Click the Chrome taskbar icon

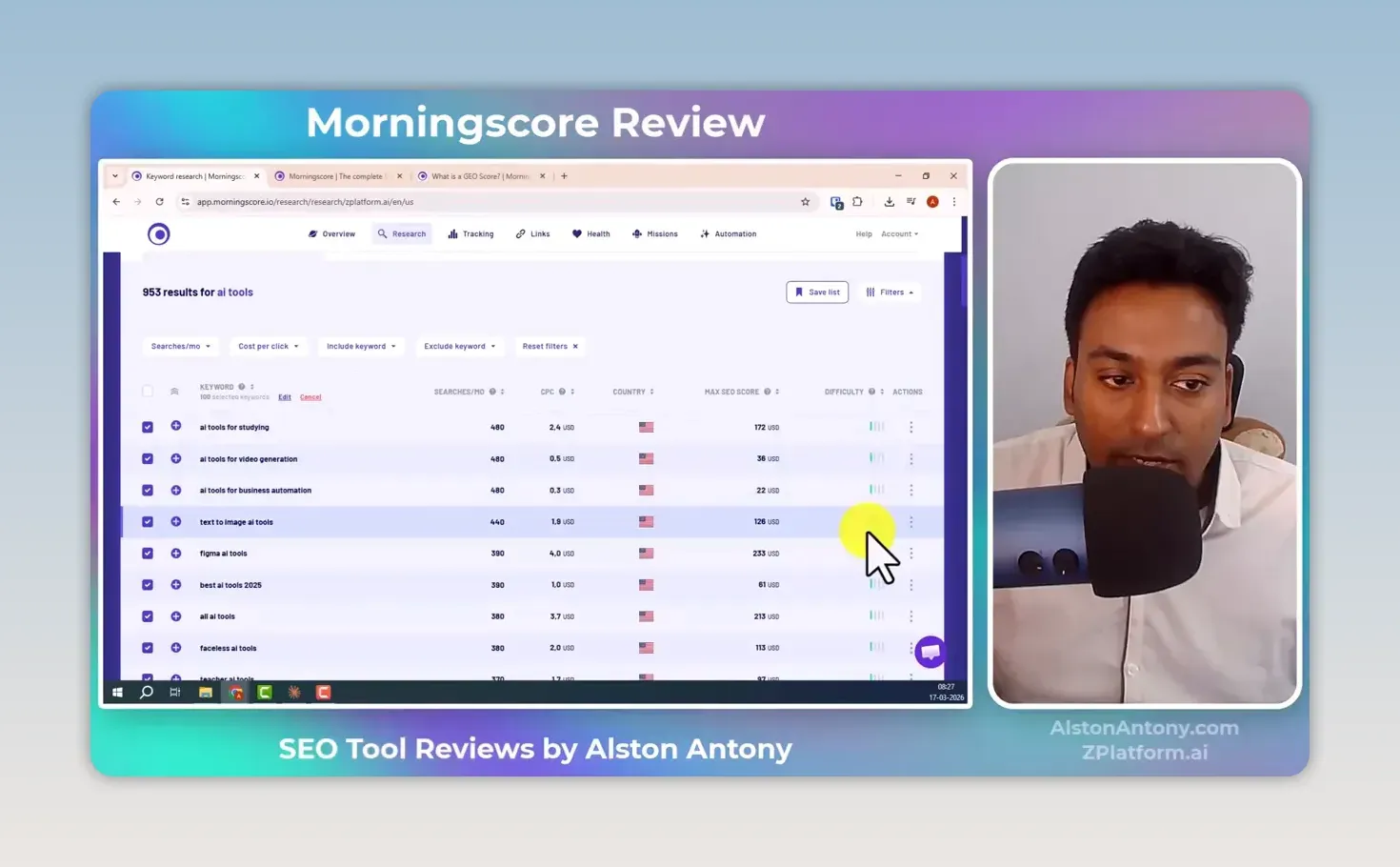click(x=235, y=693)
